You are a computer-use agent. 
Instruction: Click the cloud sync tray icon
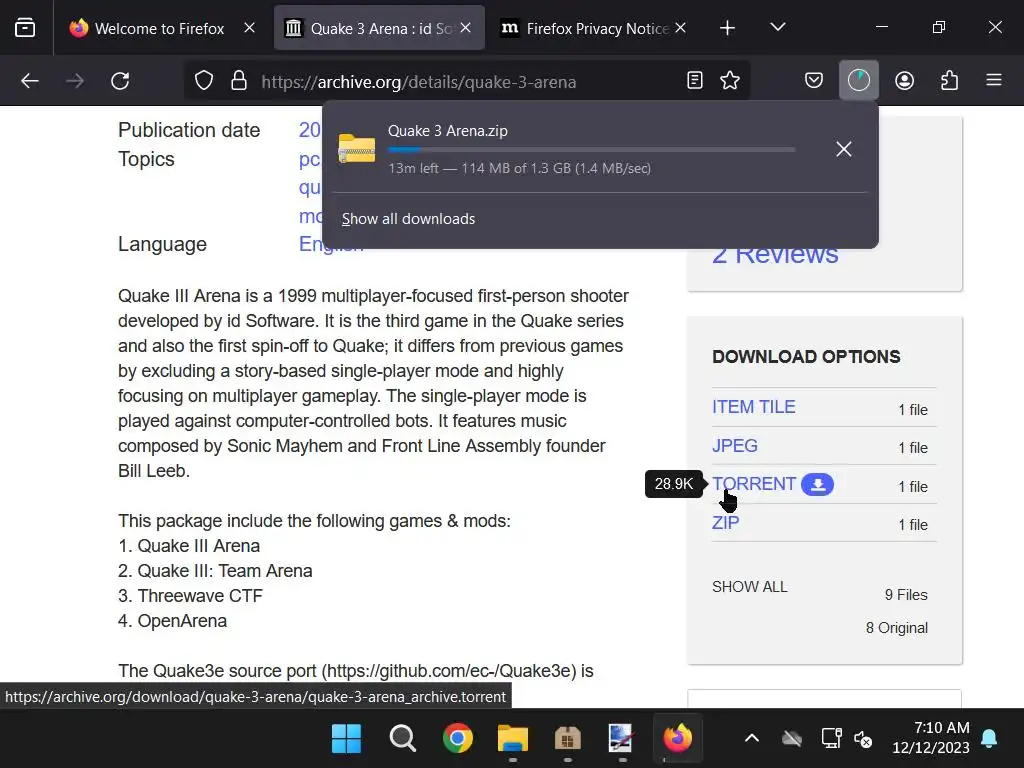[792, 739]
